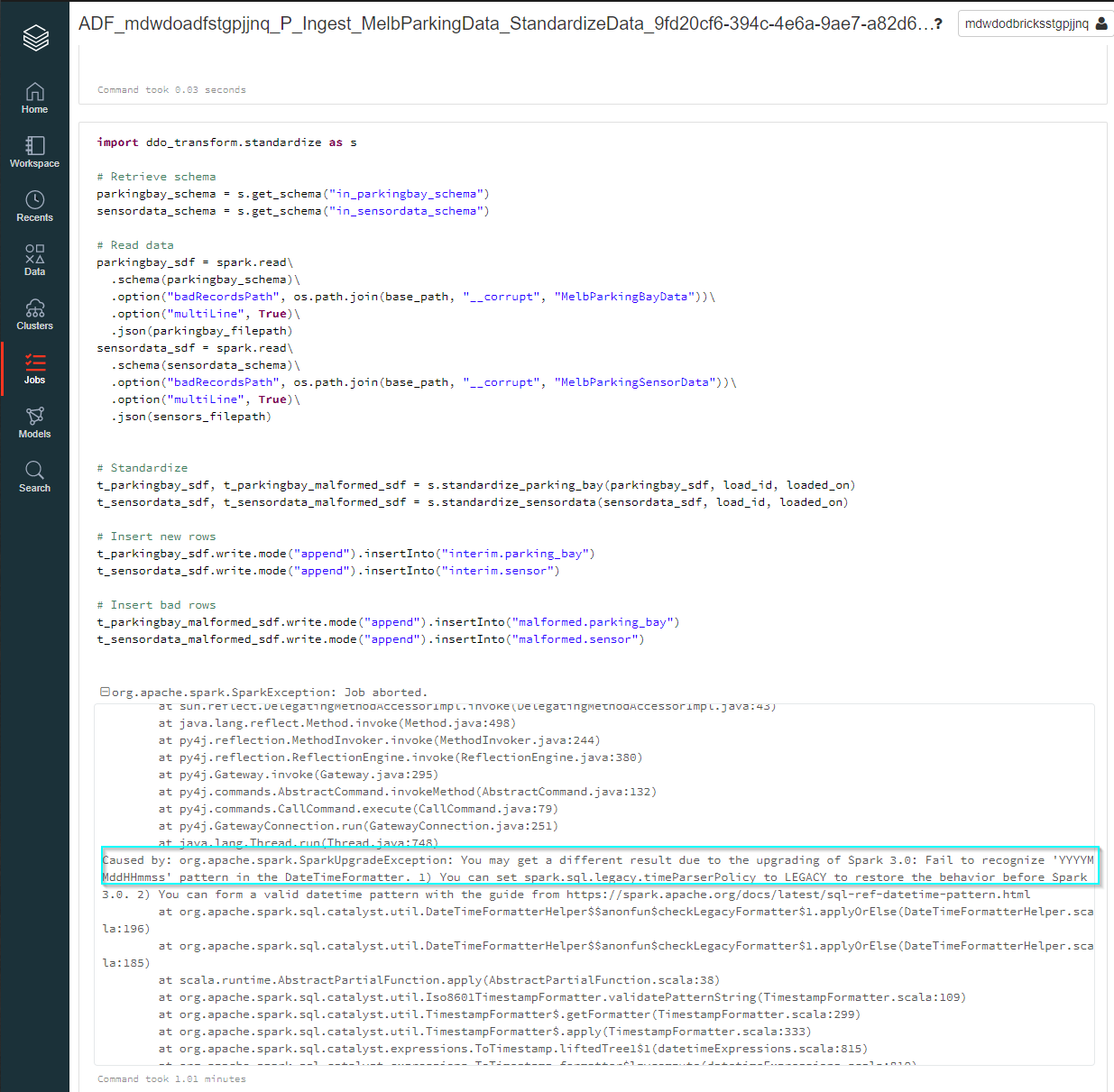
Task: View Recents using the clock icon
Action: coord(34,206)
